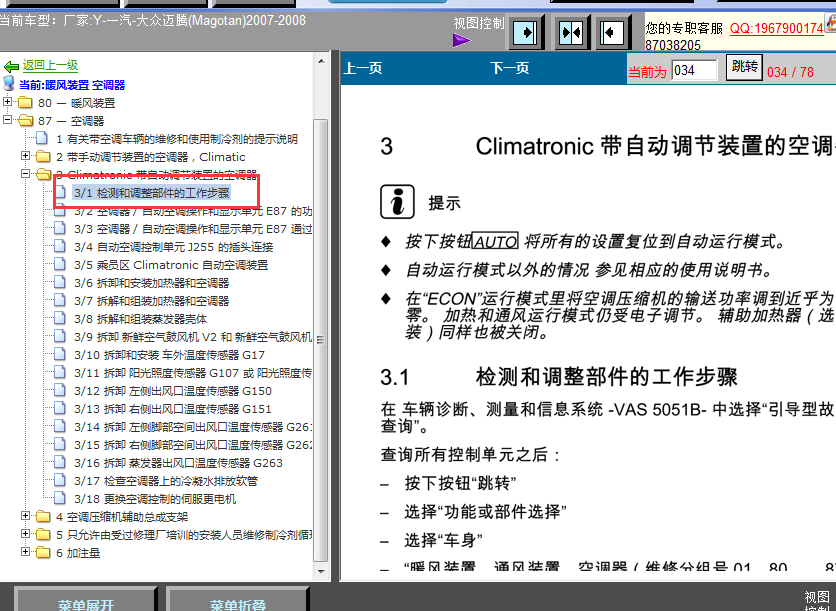
Task: Open 3/3 空调器 自动空调操作和显示单元 E87 通过
Action: point(193,229)
